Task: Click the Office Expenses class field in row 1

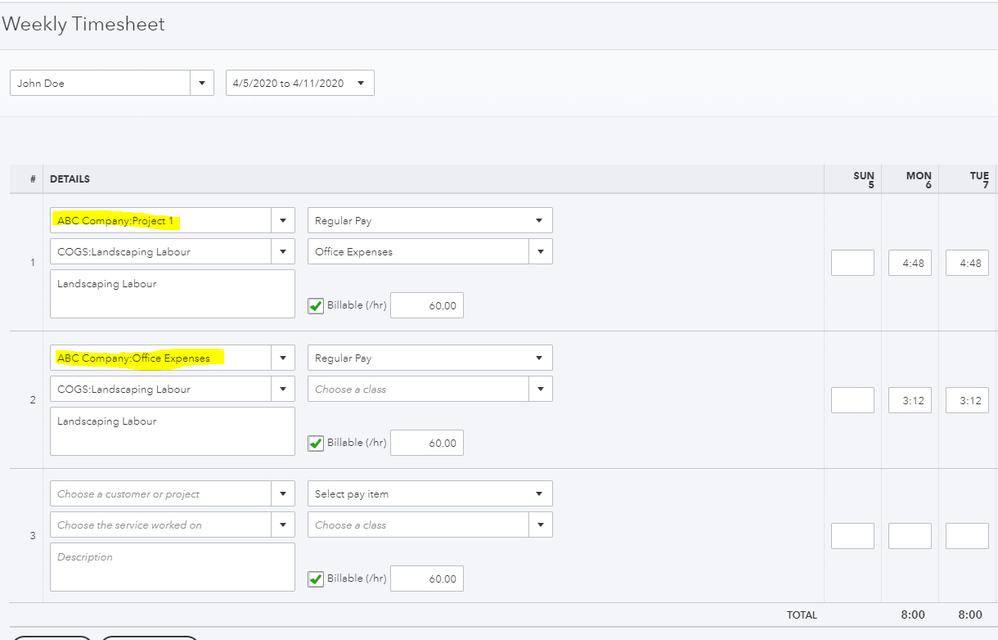Action: pyautogui.click(x=418, y=252)
